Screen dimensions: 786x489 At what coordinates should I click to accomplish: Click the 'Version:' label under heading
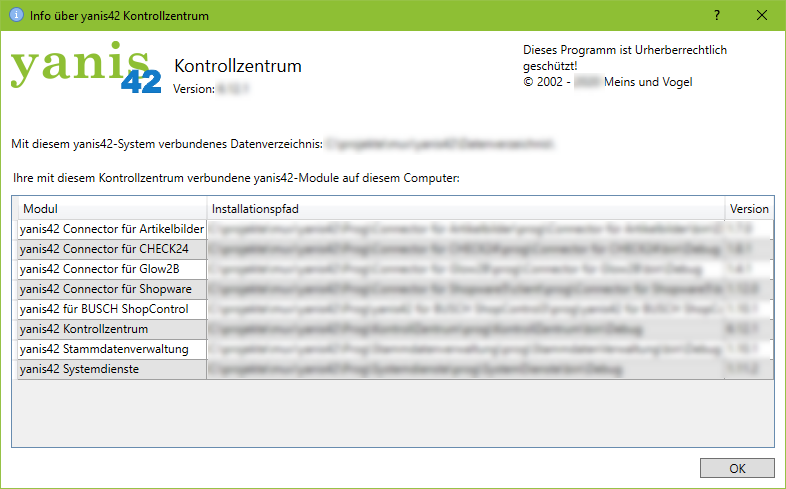click(x=194, y=89)
